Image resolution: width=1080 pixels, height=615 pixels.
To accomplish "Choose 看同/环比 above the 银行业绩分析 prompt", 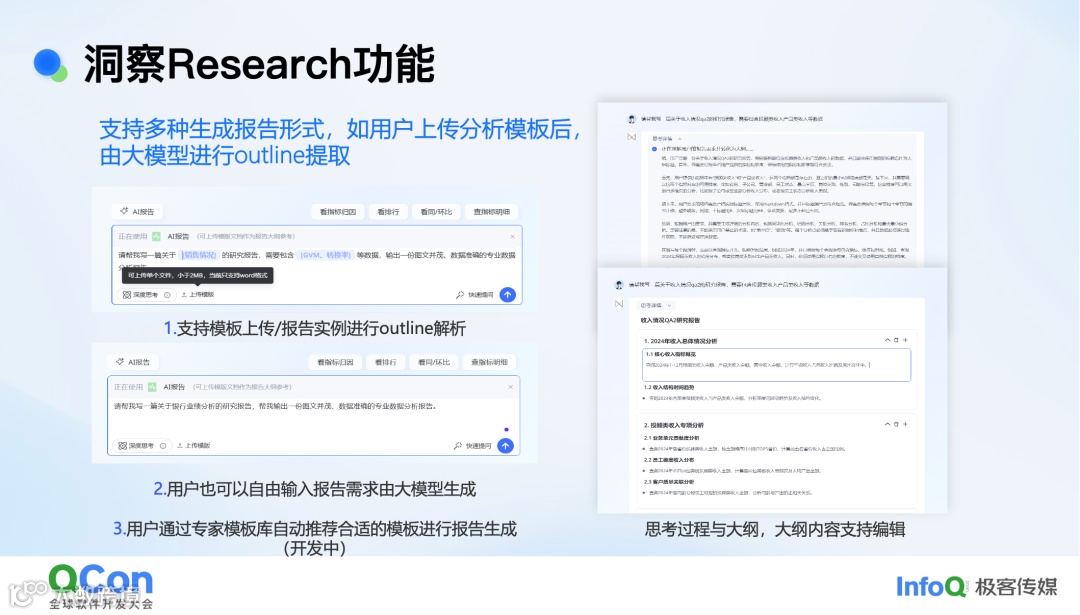I will pyautogui.click(x=434, y=362).
